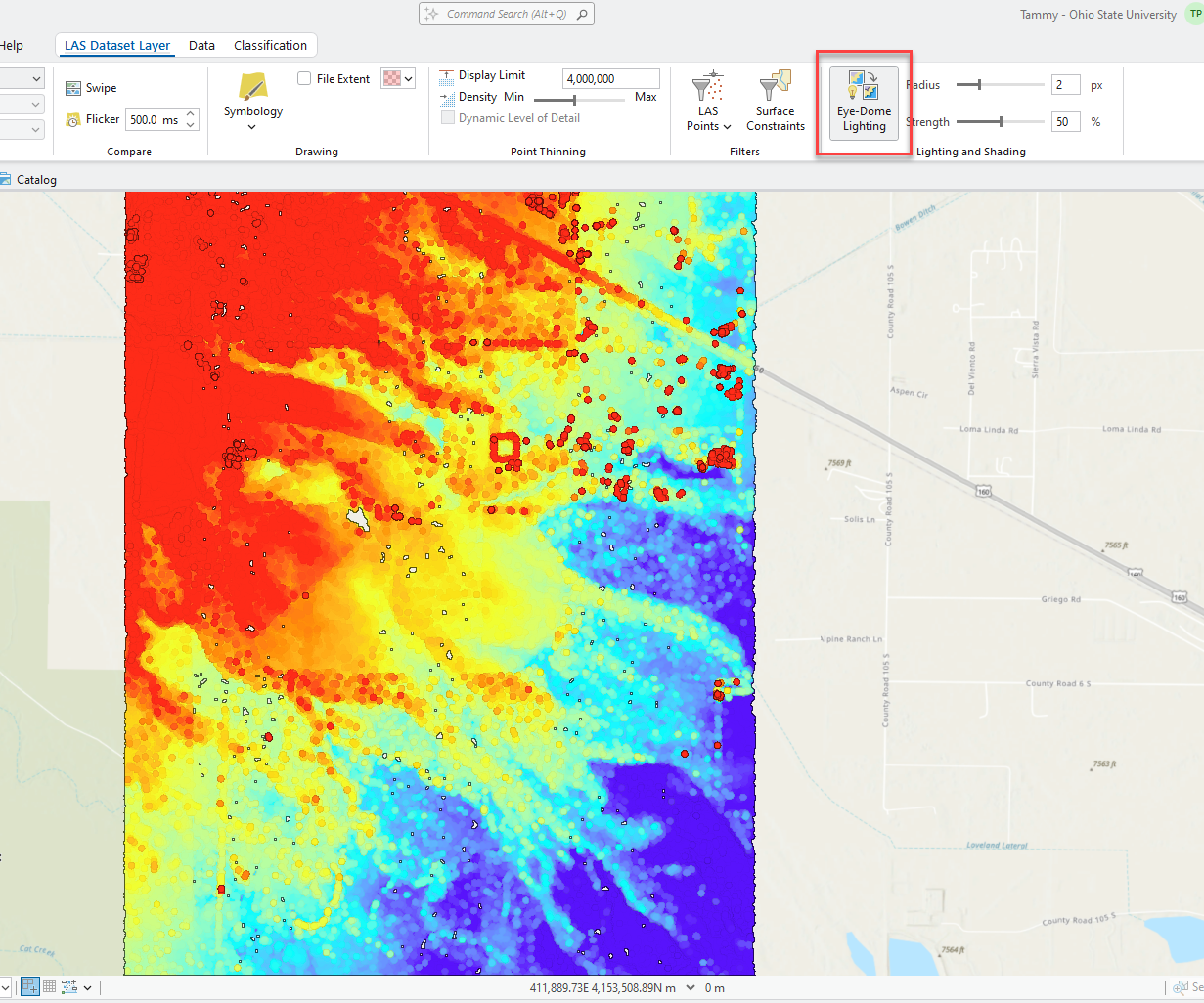Click the Eye-Dome Strength slider
Screen dimensions: 1204x1003
[x=999, y=122]
